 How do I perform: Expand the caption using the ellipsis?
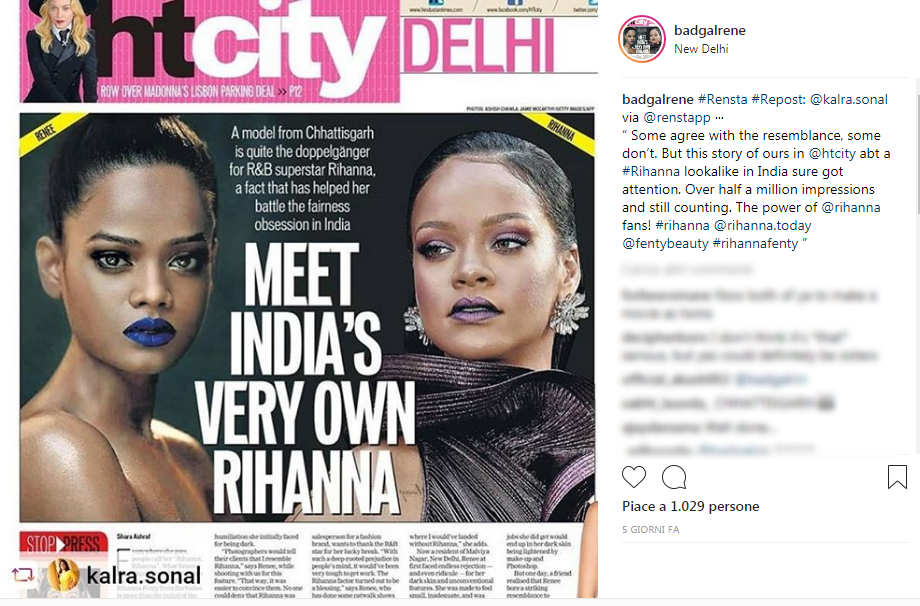click(720, 117)
